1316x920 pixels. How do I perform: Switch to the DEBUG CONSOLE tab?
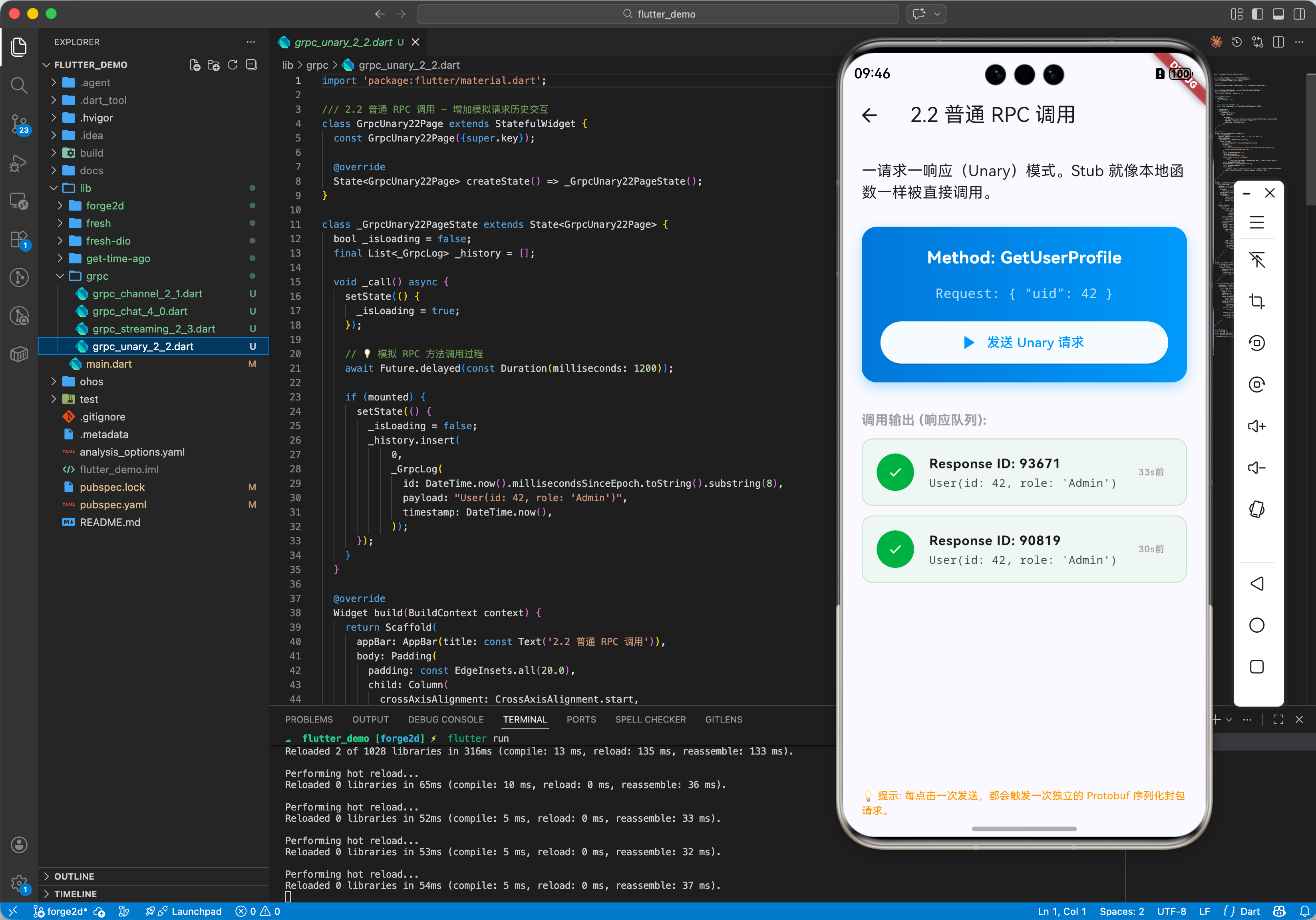[x=445, y=719]
